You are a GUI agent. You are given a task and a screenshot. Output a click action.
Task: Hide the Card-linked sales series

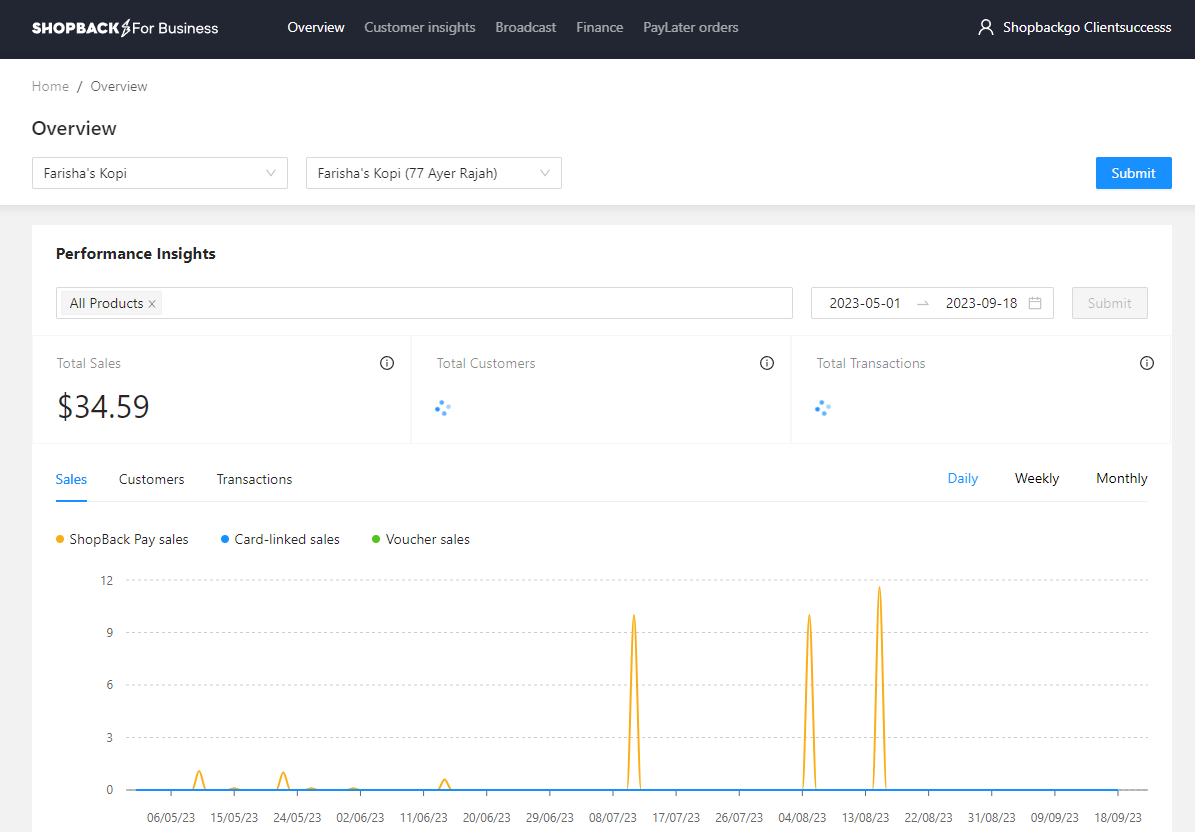pyautogui.click(x=280, y=539)
